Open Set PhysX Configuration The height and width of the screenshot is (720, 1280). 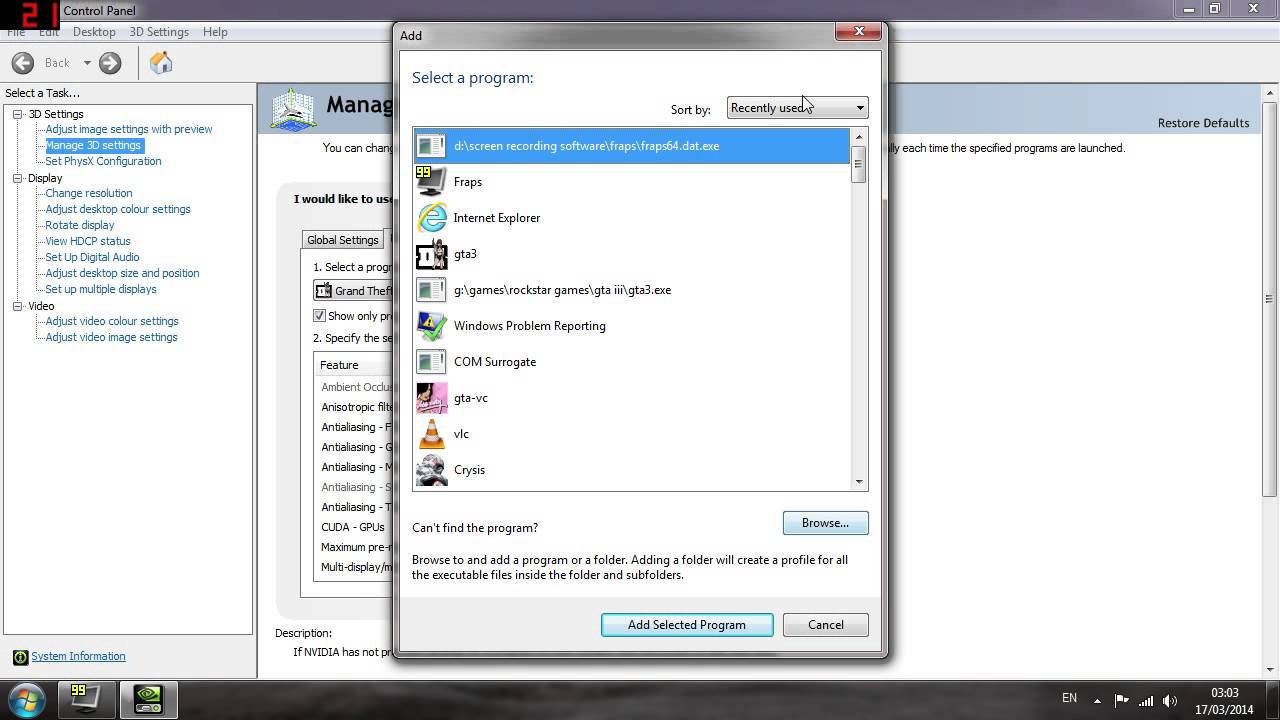[x=103, y=161]
